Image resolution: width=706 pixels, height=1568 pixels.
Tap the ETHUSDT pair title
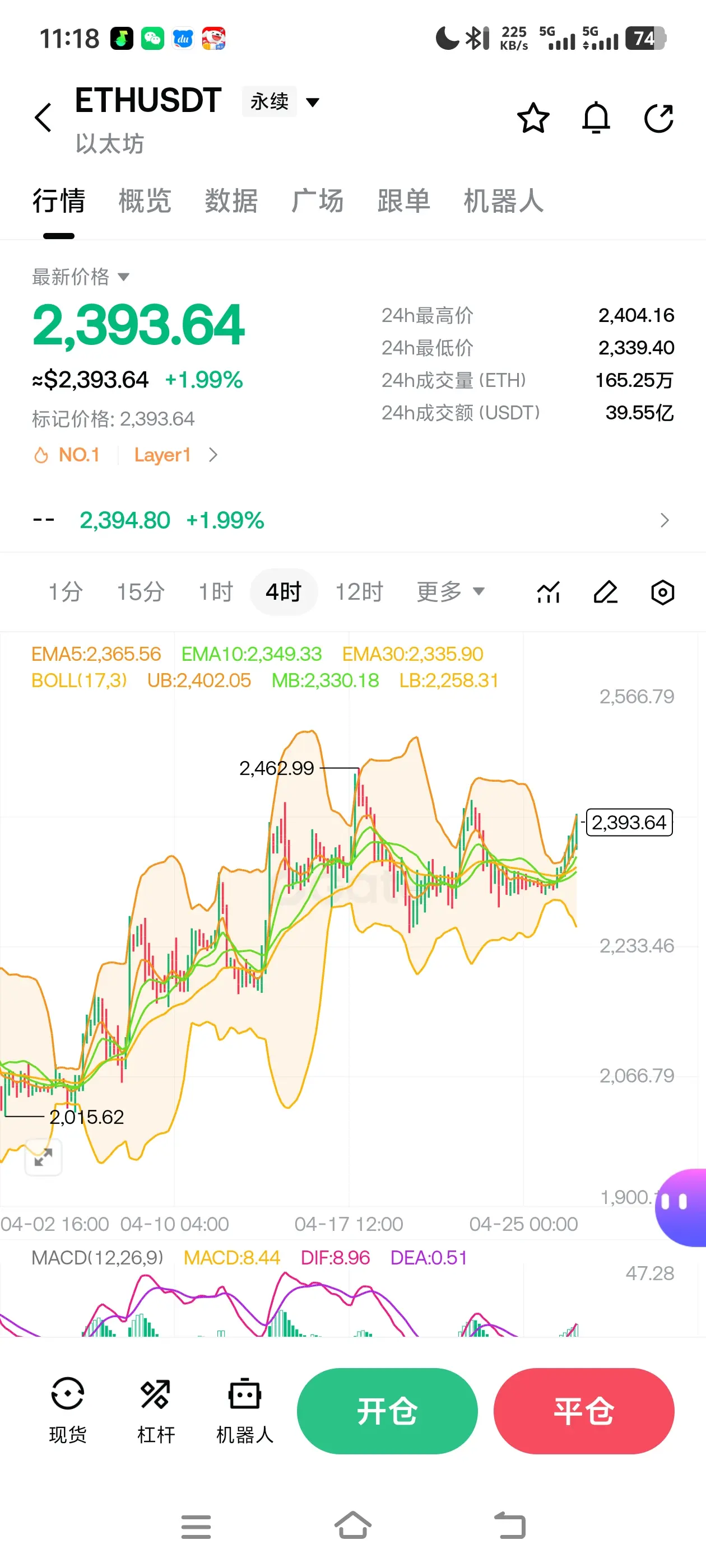pyautogui.click(x=148, y=100)
